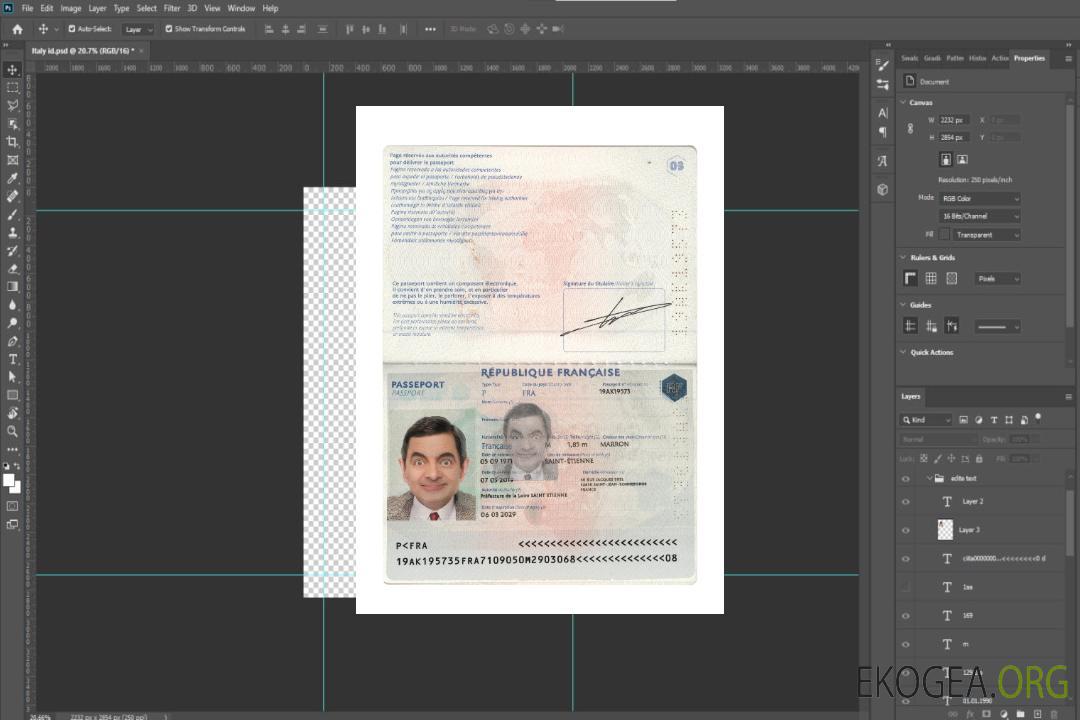Uncheck the Auto-Select checkbox

coord(72,29)
